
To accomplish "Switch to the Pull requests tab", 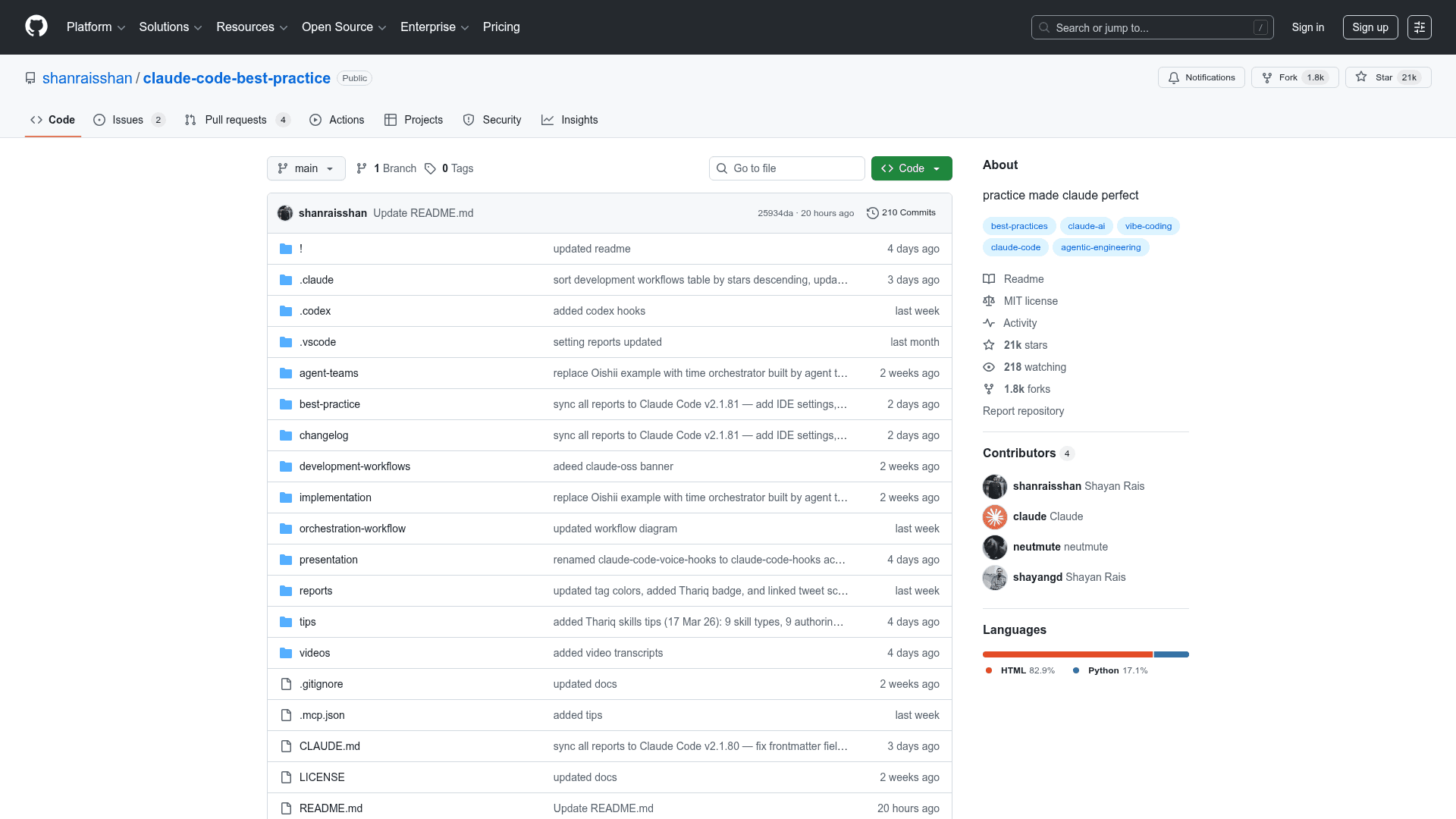I will [x=236, y=120].
